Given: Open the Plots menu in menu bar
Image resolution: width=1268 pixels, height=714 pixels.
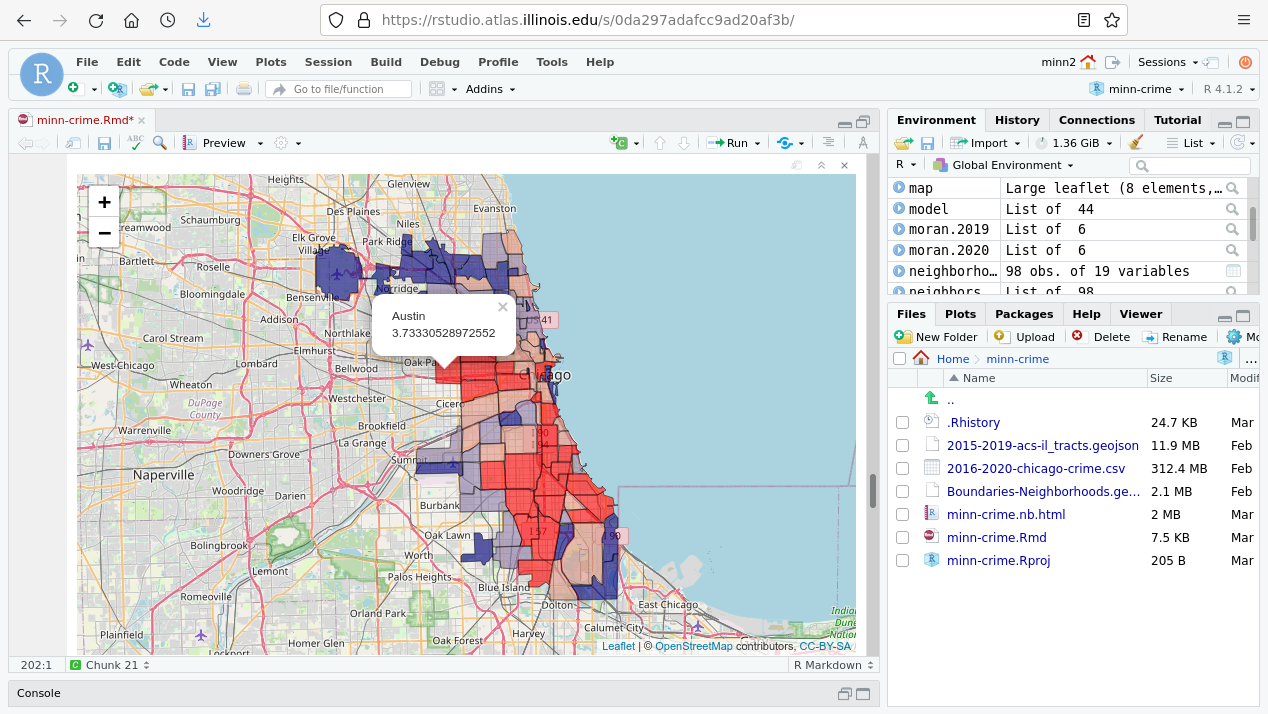Looking at the screenshot, I should pos(270,62).
